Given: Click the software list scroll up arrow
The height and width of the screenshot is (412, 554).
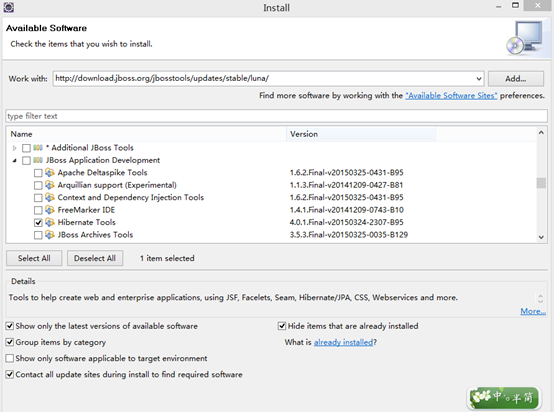Looking at the screenshot, I should [x=541, y=133].
